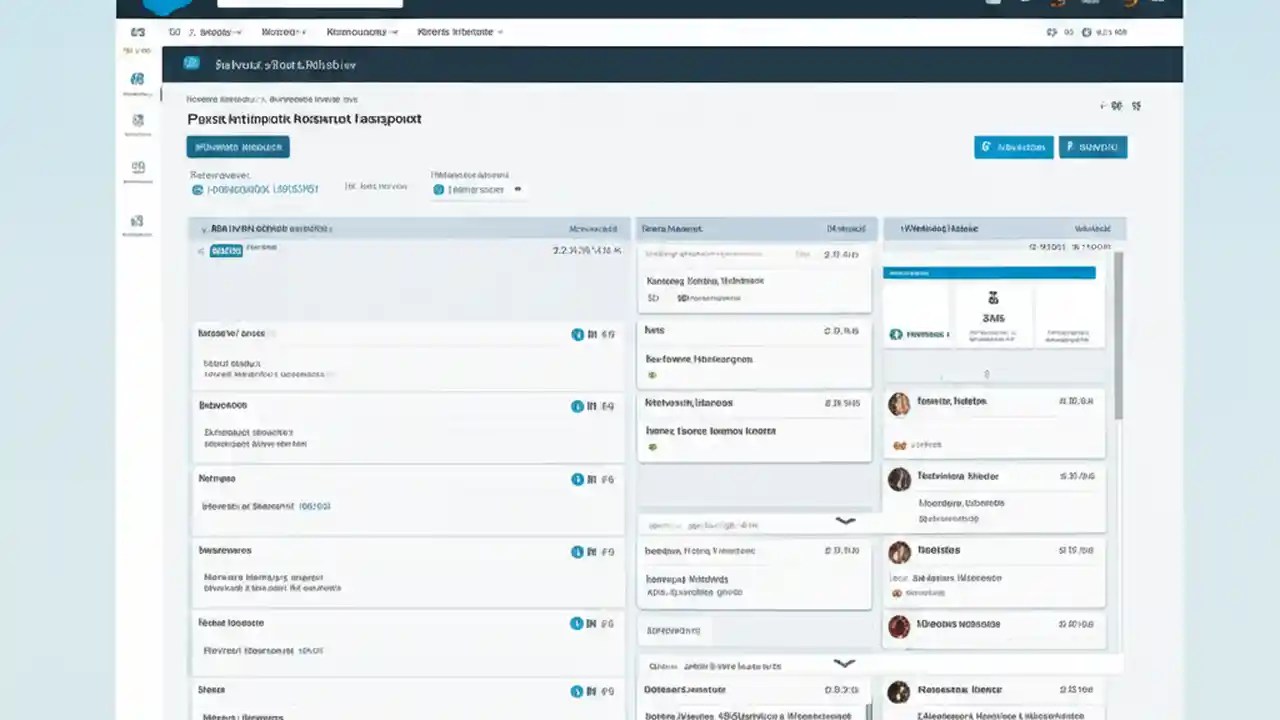Image resolution: width=1280 pixels, height=720 pixels.
Task: Select the first icon in the left sidebar
Action: point(137,78)
